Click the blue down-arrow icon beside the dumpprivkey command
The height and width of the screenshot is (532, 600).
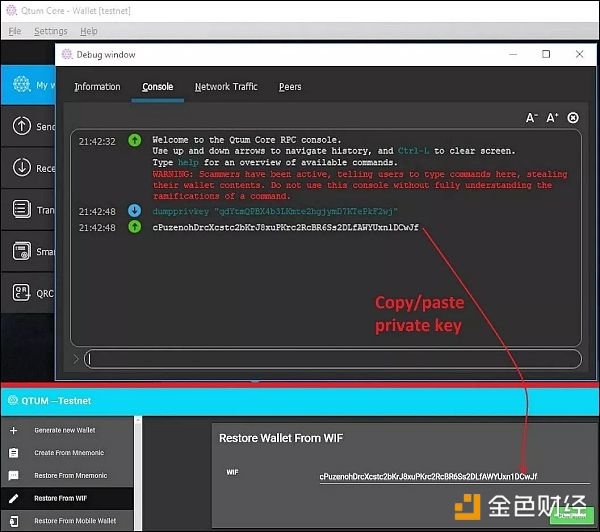point(134,211)
